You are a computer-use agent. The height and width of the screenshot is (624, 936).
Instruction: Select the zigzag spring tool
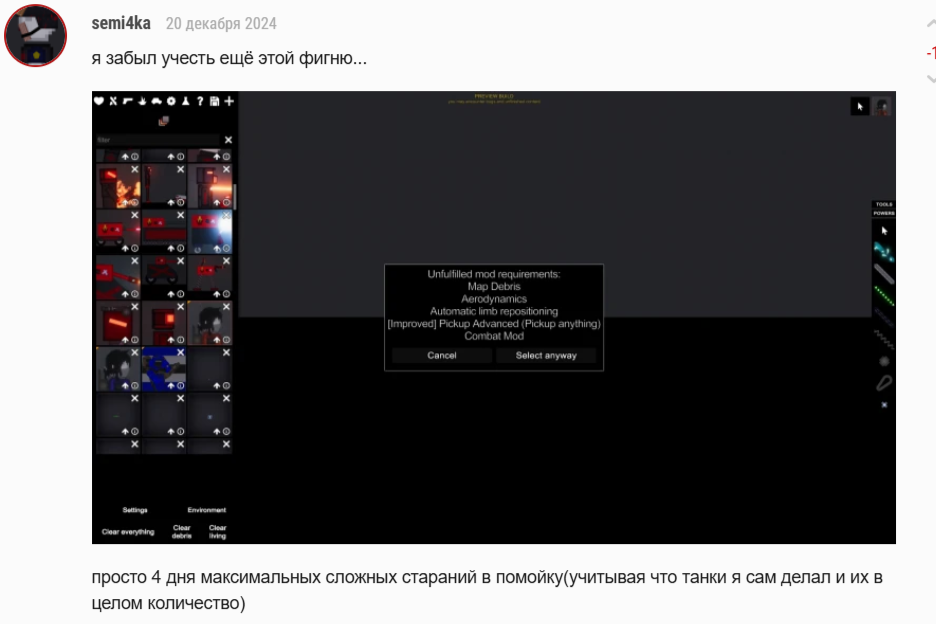pyautogui.click(x=884, y=339)
